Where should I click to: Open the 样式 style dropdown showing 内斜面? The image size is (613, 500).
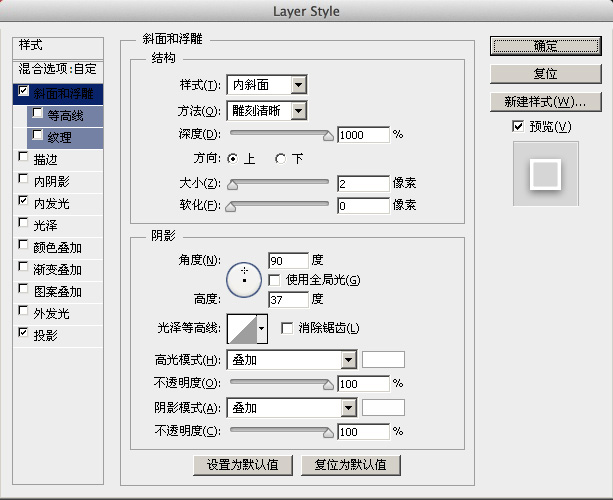(x=267, y=85)
